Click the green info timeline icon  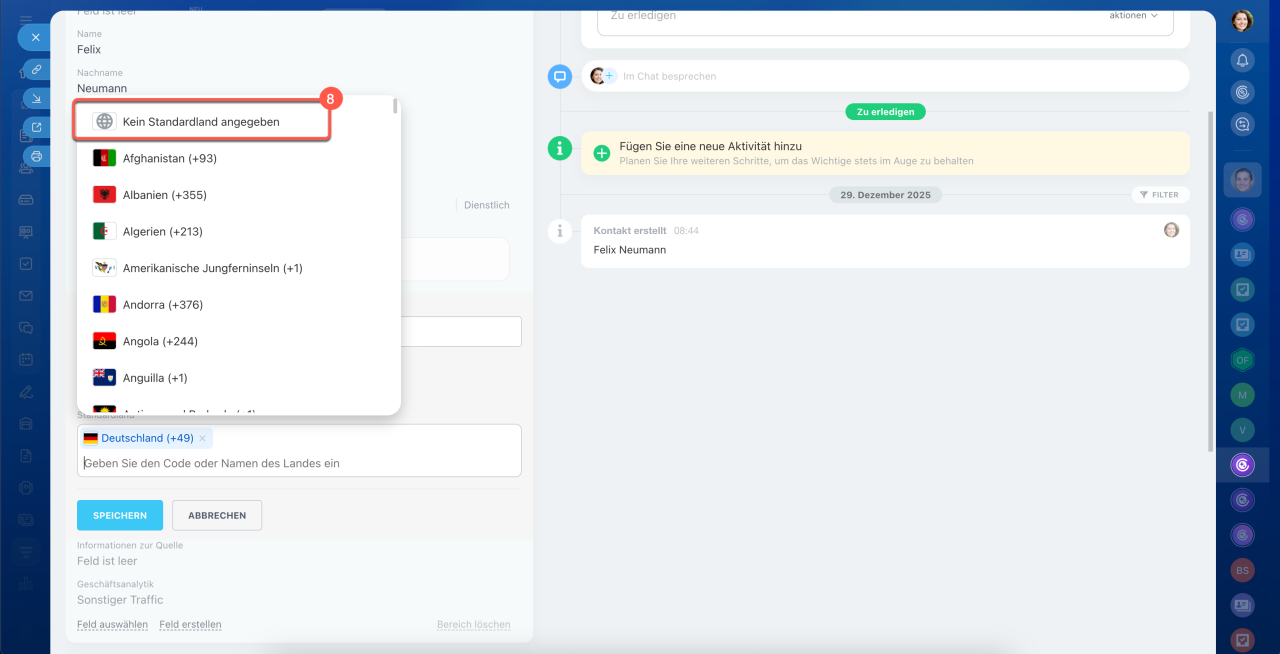pos(560,149)
